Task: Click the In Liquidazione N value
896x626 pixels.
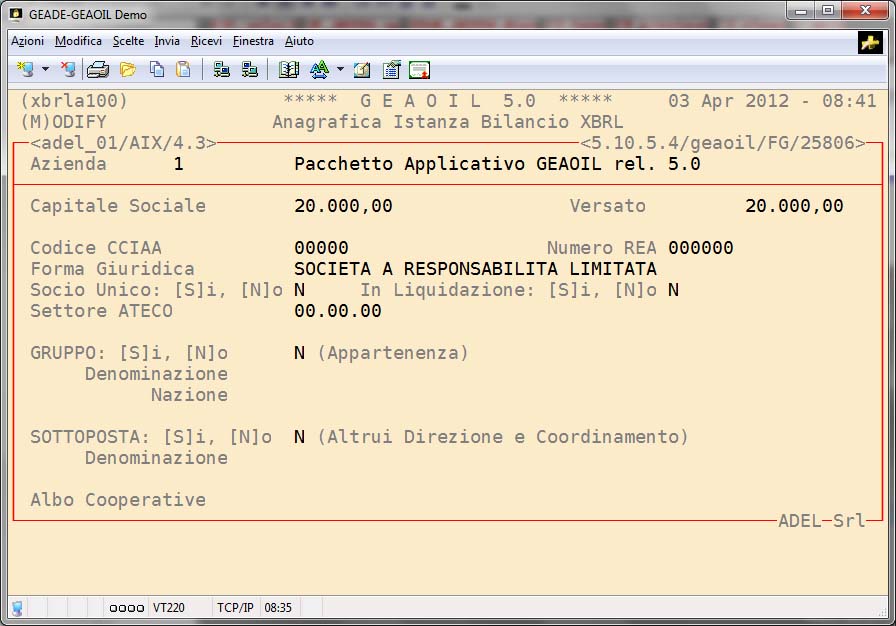Action: point(674,290)
